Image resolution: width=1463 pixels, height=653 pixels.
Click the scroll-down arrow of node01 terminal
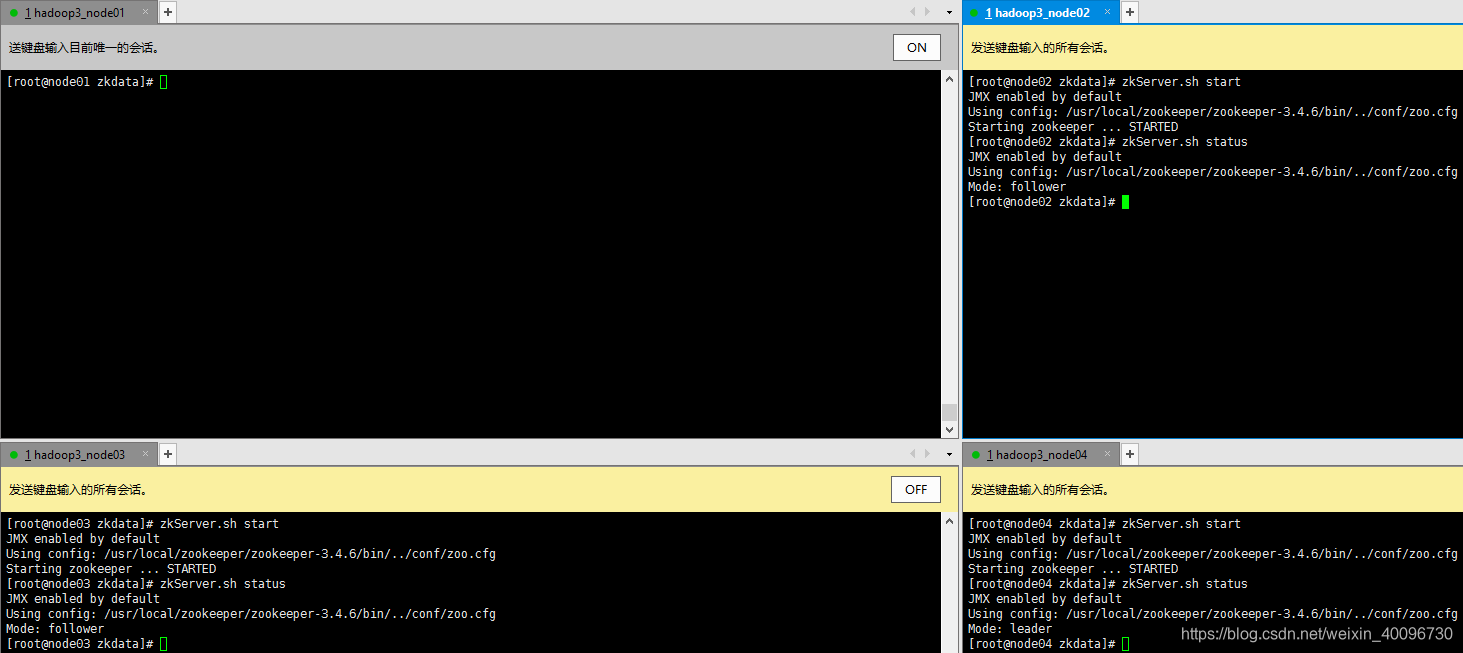pyautogui.click(x=949, y=429)
